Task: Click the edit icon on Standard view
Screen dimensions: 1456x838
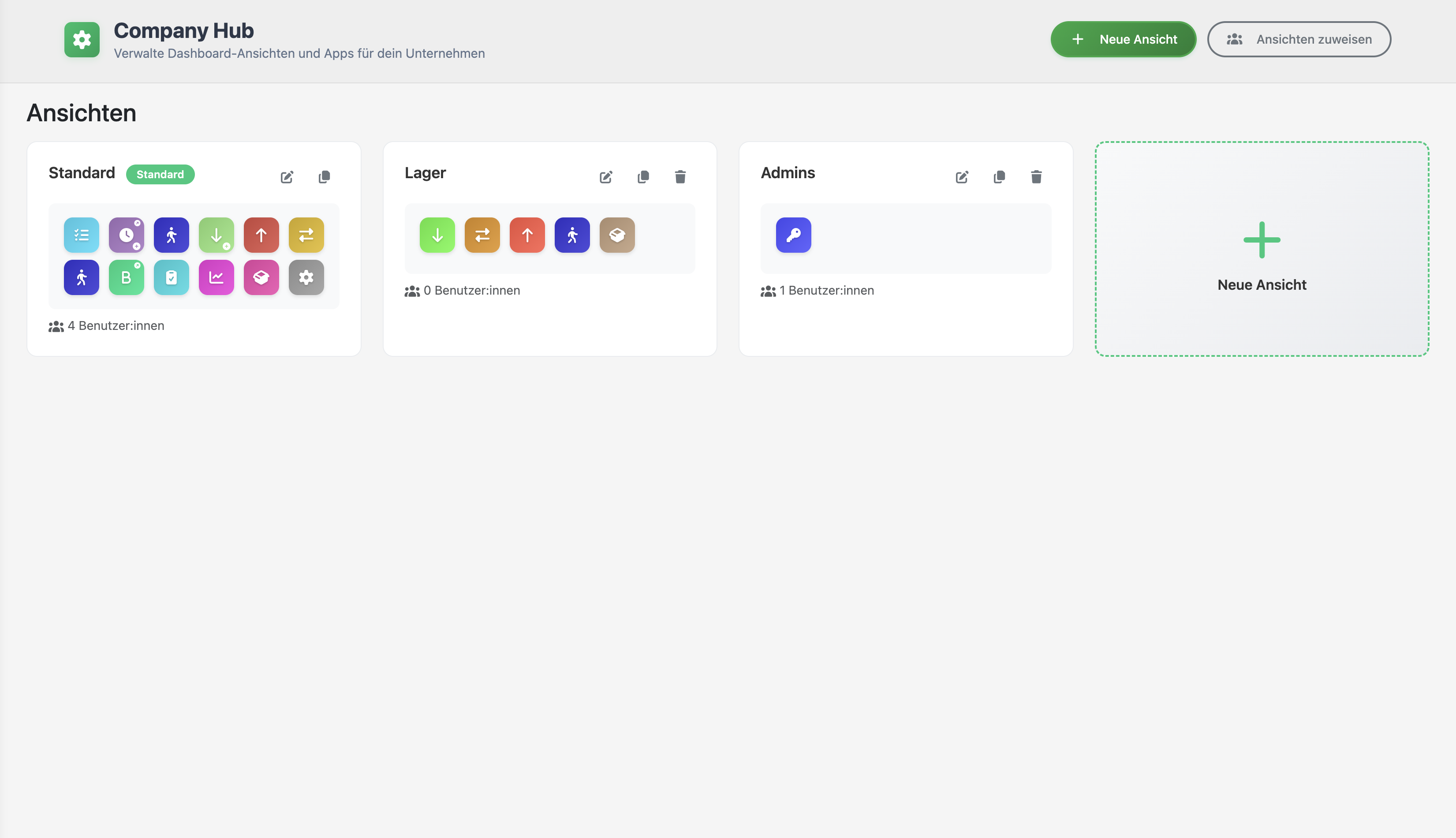Action: (287, 177)
